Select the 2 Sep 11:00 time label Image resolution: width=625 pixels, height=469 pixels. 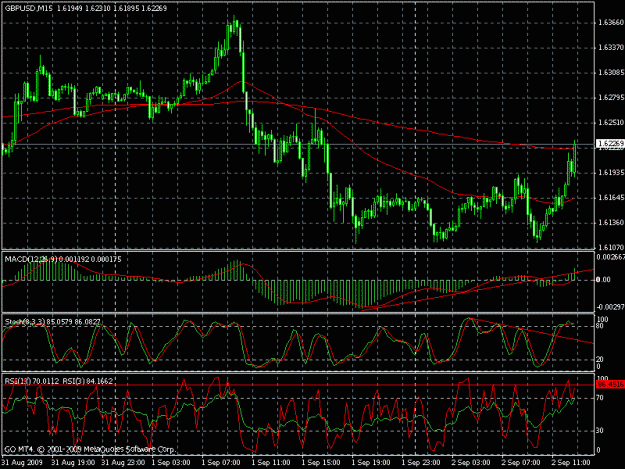tap(571, 463)
